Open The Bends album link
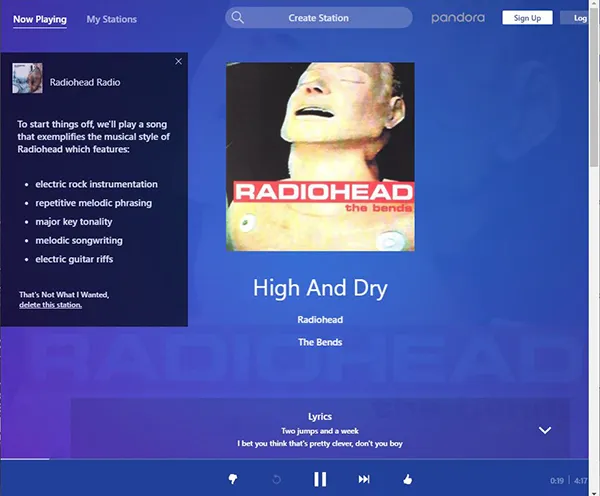This screenshot has height=496, width=600. (320, 342)
